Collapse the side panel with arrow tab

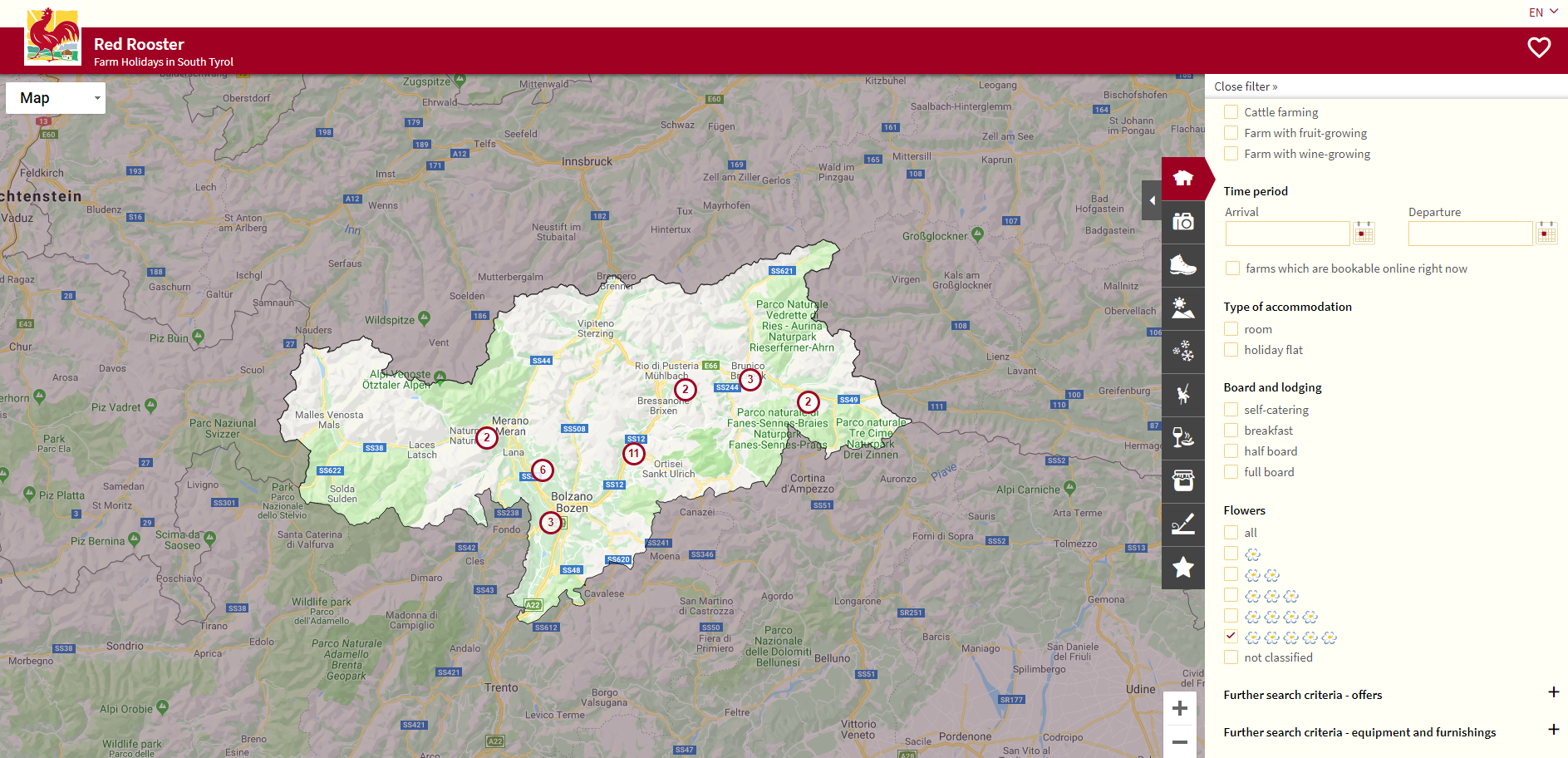pyautogui.click(x=1152, y=200)
